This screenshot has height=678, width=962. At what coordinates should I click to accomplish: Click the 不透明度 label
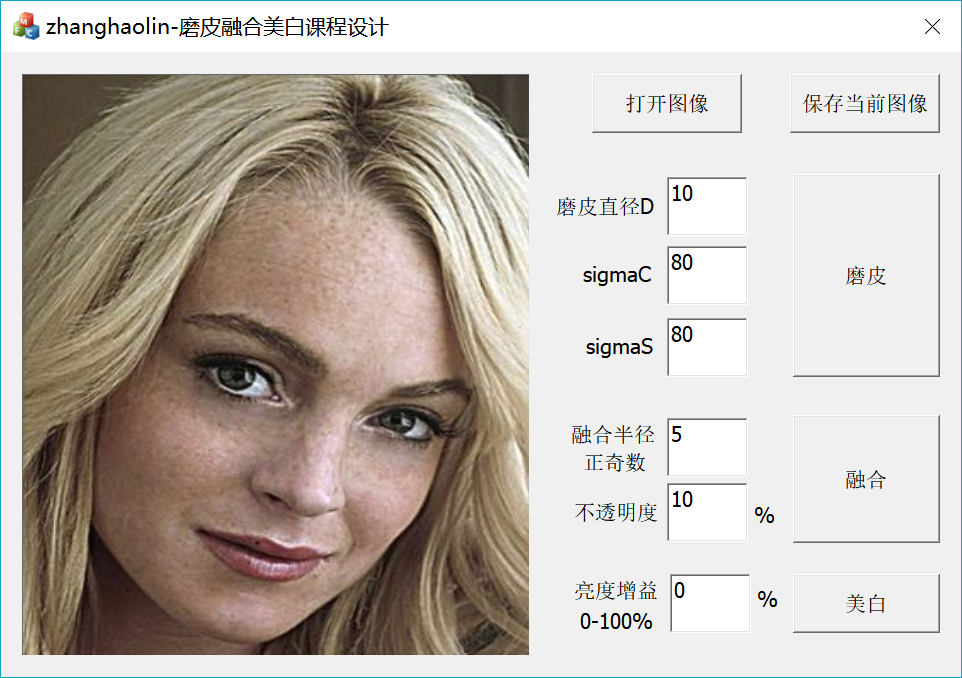pos(616,512)
